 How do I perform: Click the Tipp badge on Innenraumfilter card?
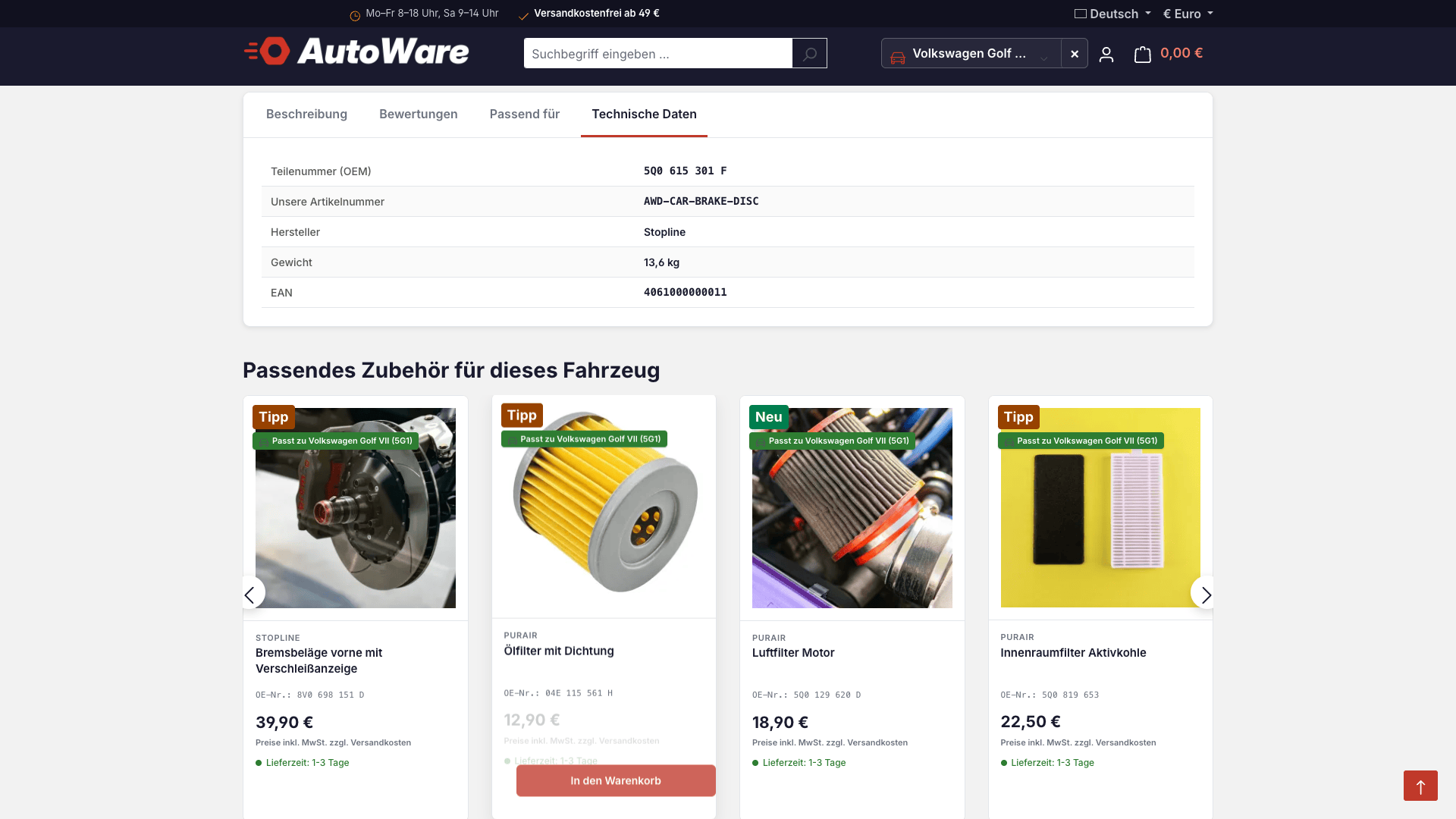coord(1018,417)
